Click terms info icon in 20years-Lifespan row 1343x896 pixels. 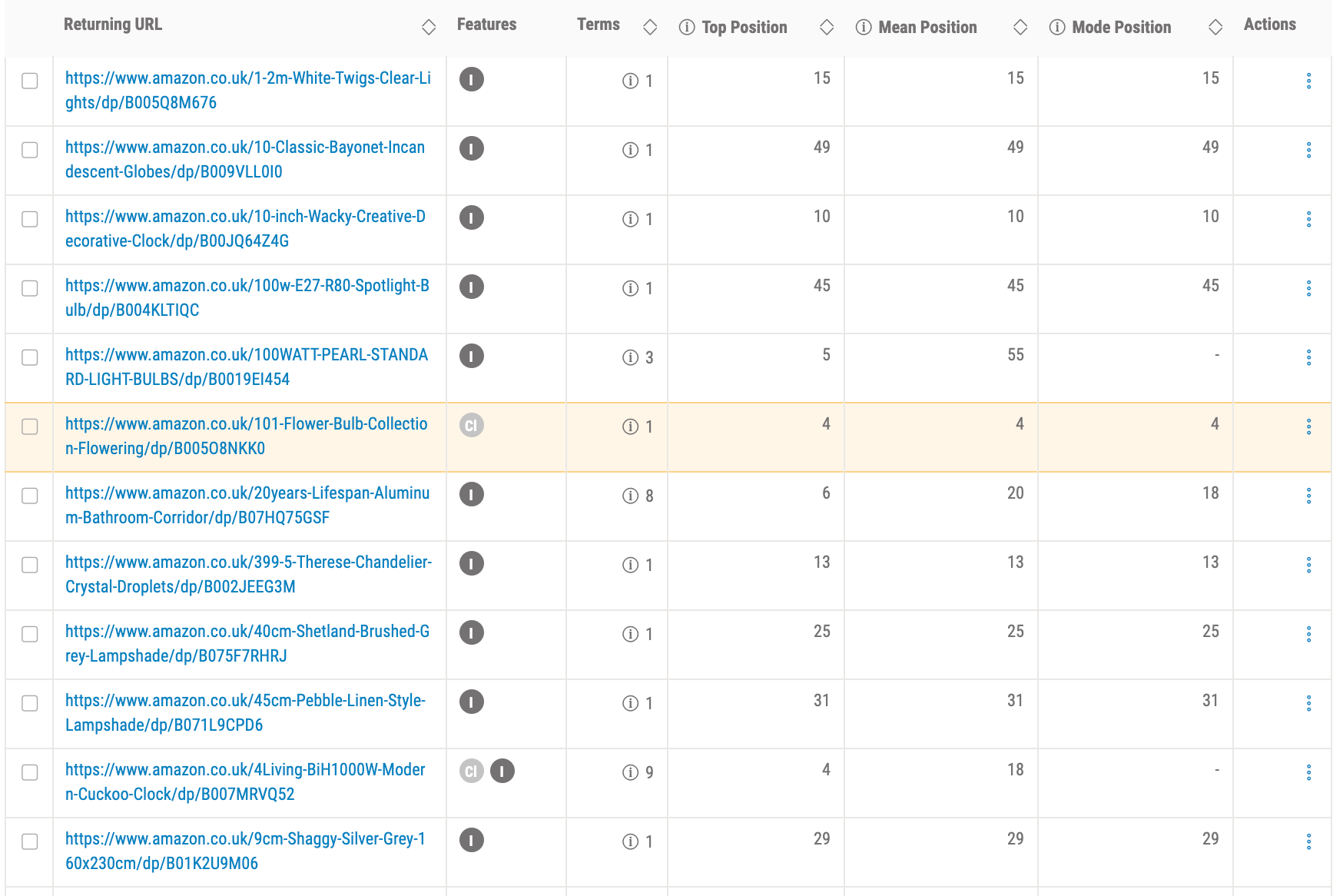point(630,496)
